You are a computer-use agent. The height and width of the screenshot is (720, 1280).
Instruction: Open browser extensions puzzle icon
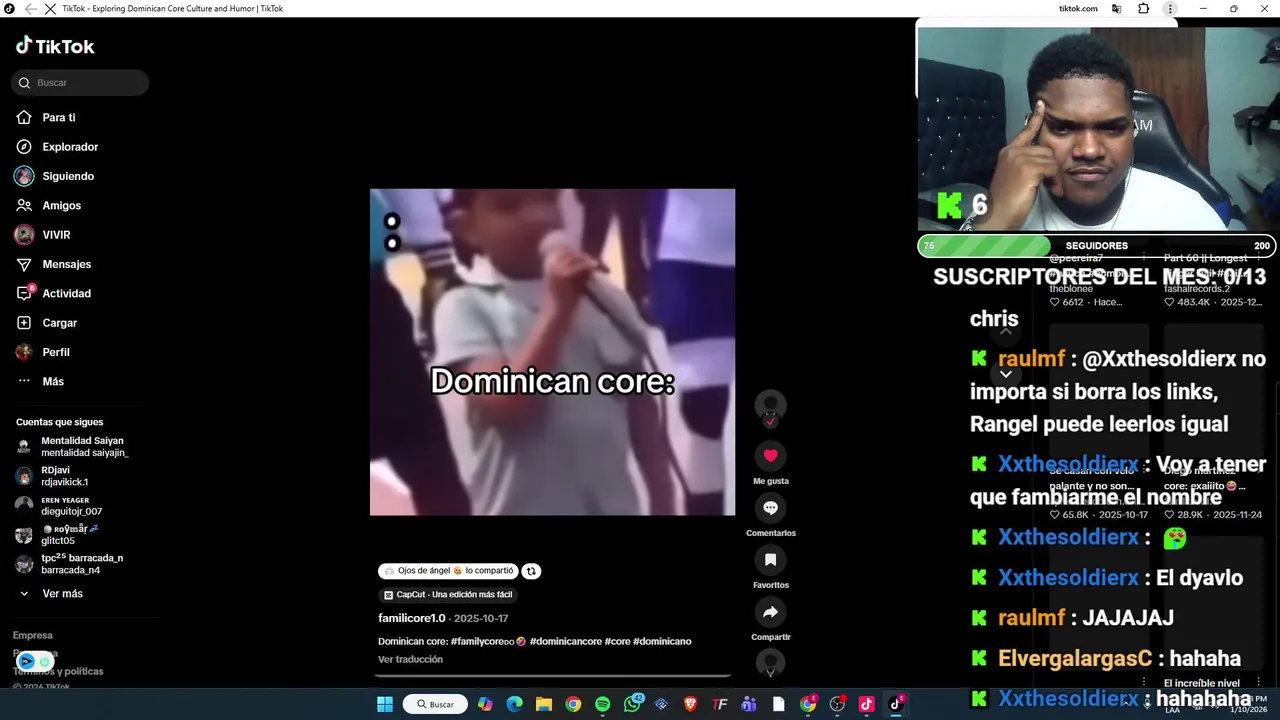(1143, 8)
